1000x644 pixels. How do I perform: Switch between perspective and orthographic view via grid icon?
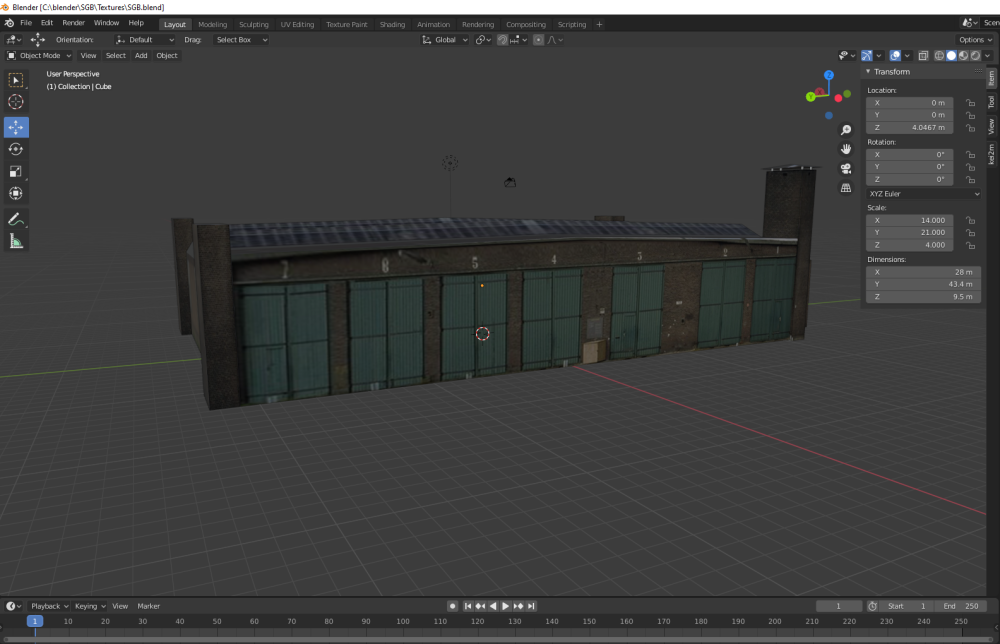point(846,187)
